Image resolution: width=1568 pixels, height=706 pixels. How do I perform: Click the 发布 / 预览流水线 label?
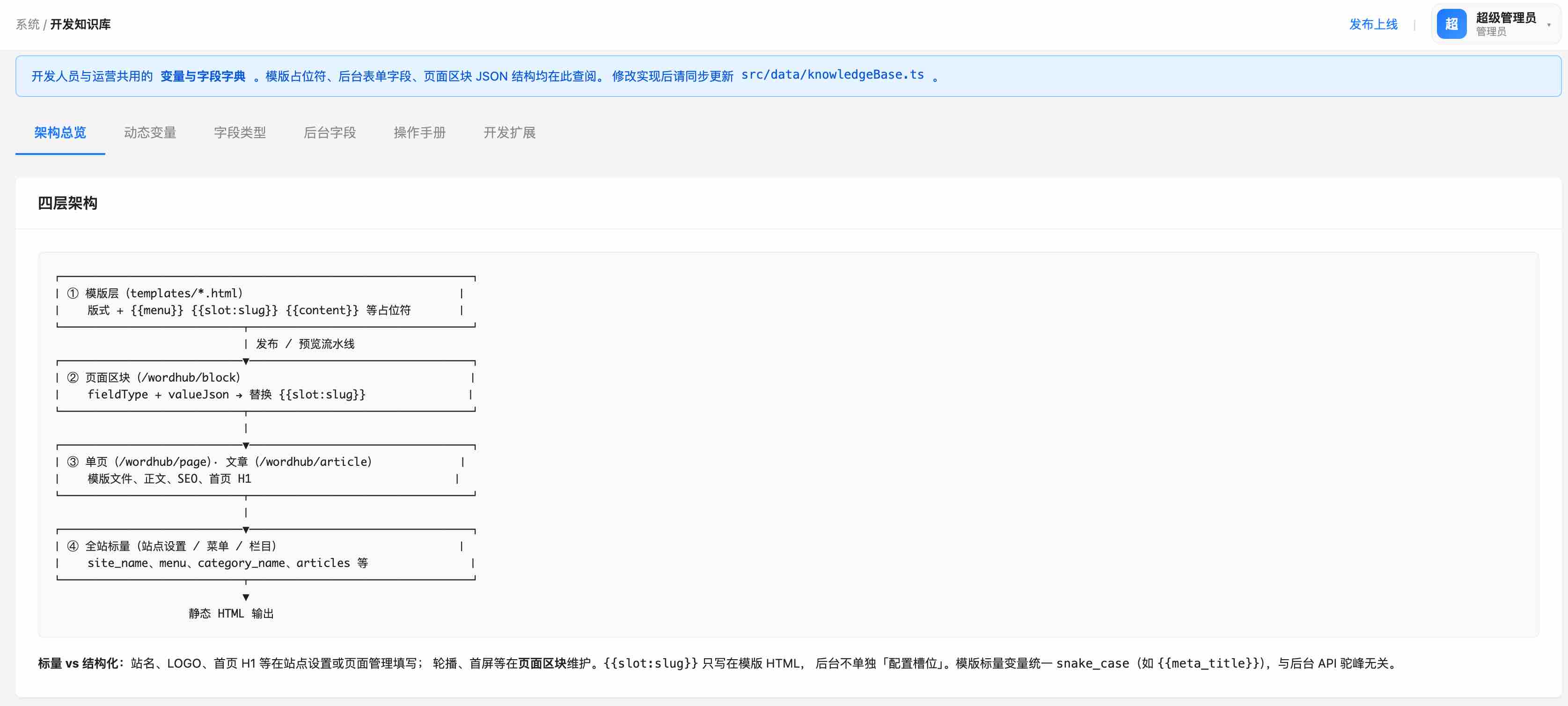tap(305, 344)
